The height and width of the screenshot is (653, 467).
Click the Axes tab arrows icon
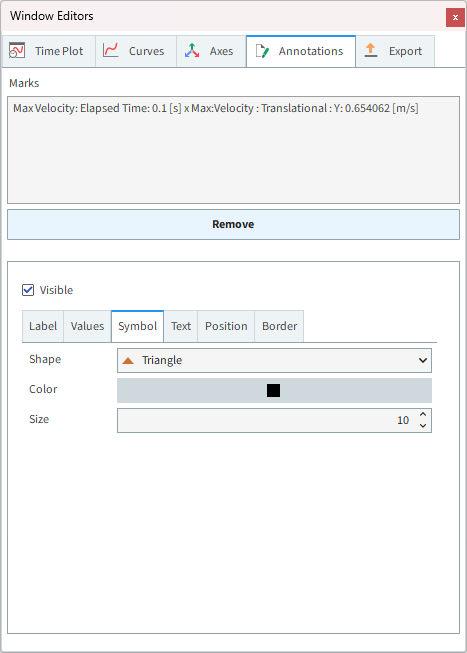(192, 50)
